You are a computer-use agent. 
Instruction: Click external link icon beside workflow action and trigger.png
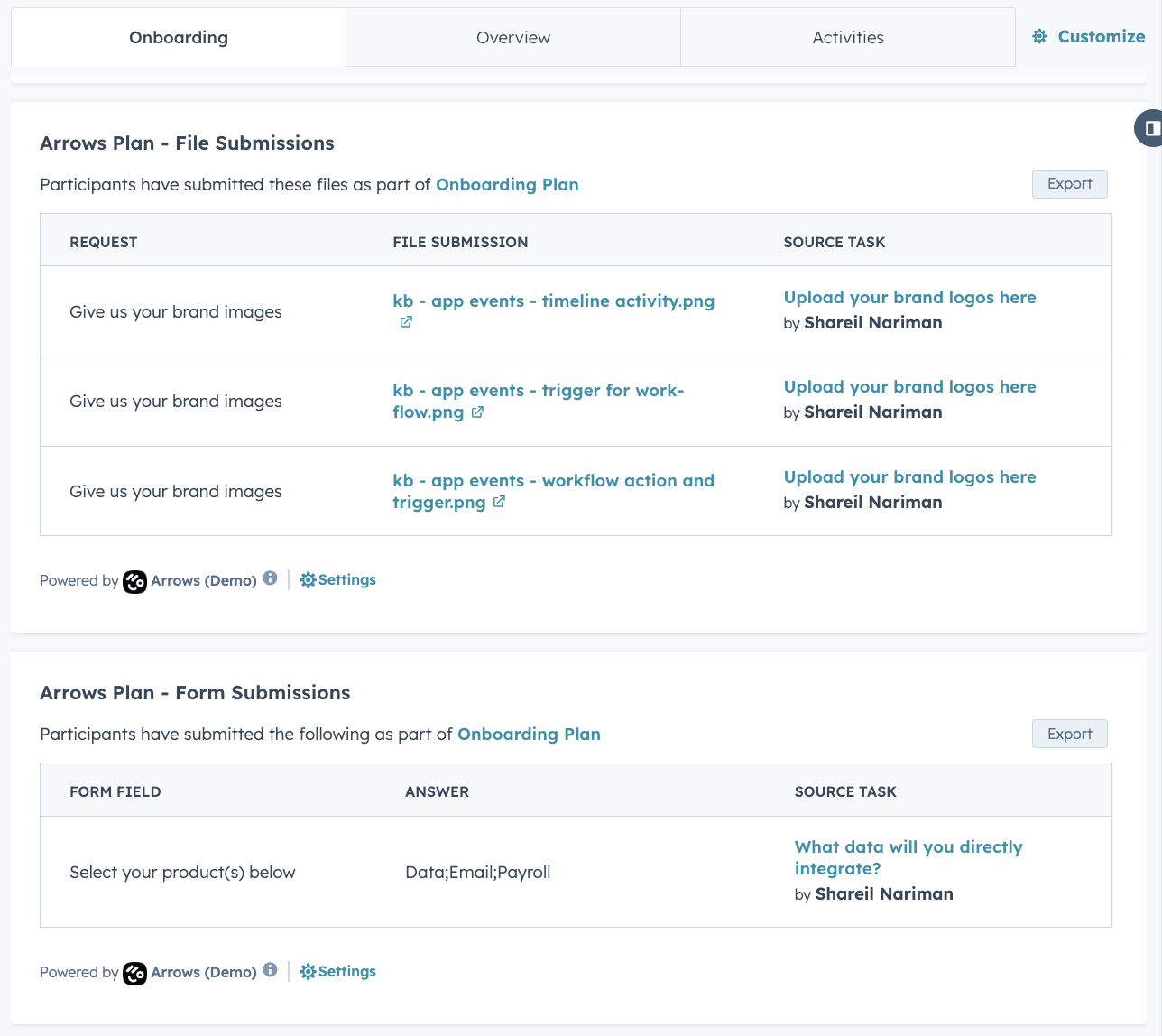pos(499,503)
